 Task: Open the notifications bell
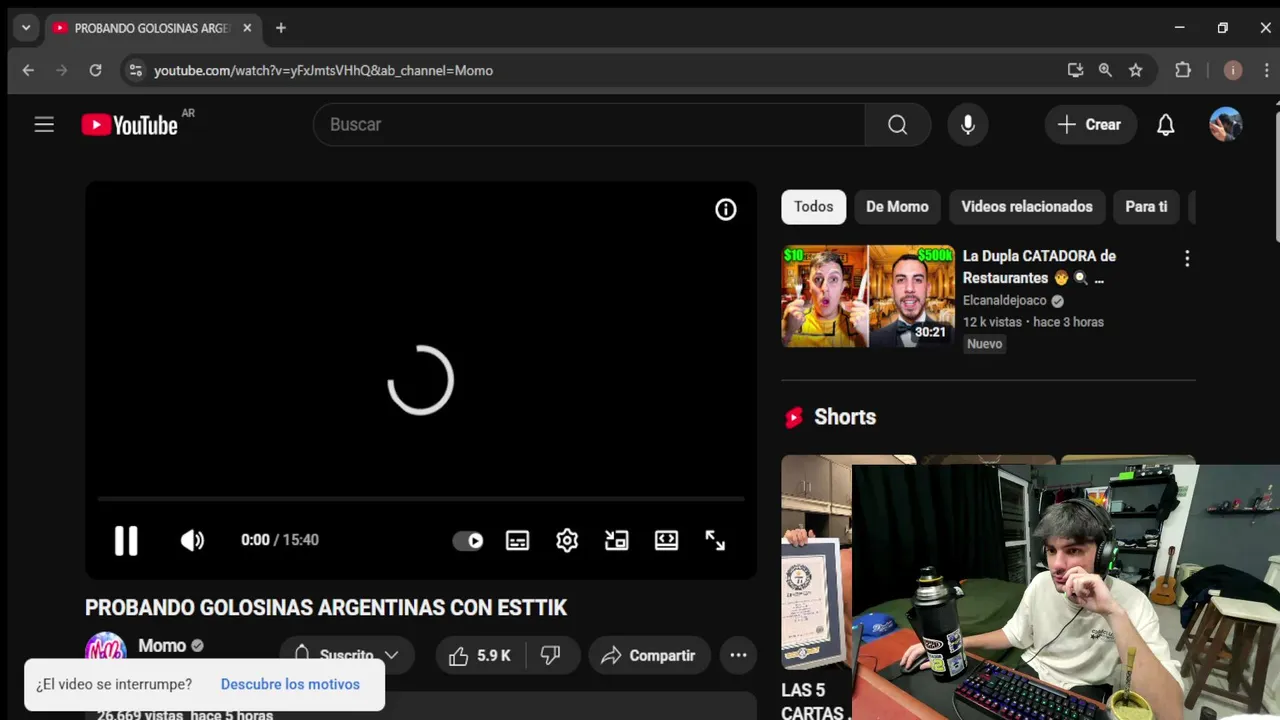pos(1166,125)
